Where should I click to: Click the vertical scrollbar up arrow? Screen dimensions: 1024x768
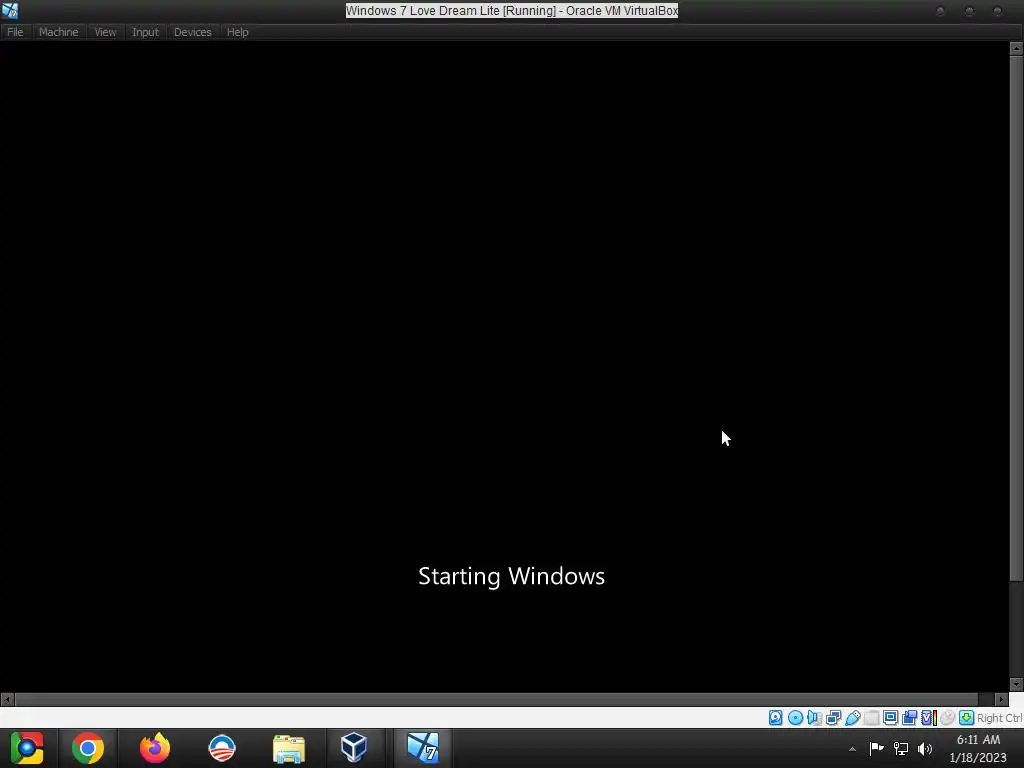(1016, 48)
